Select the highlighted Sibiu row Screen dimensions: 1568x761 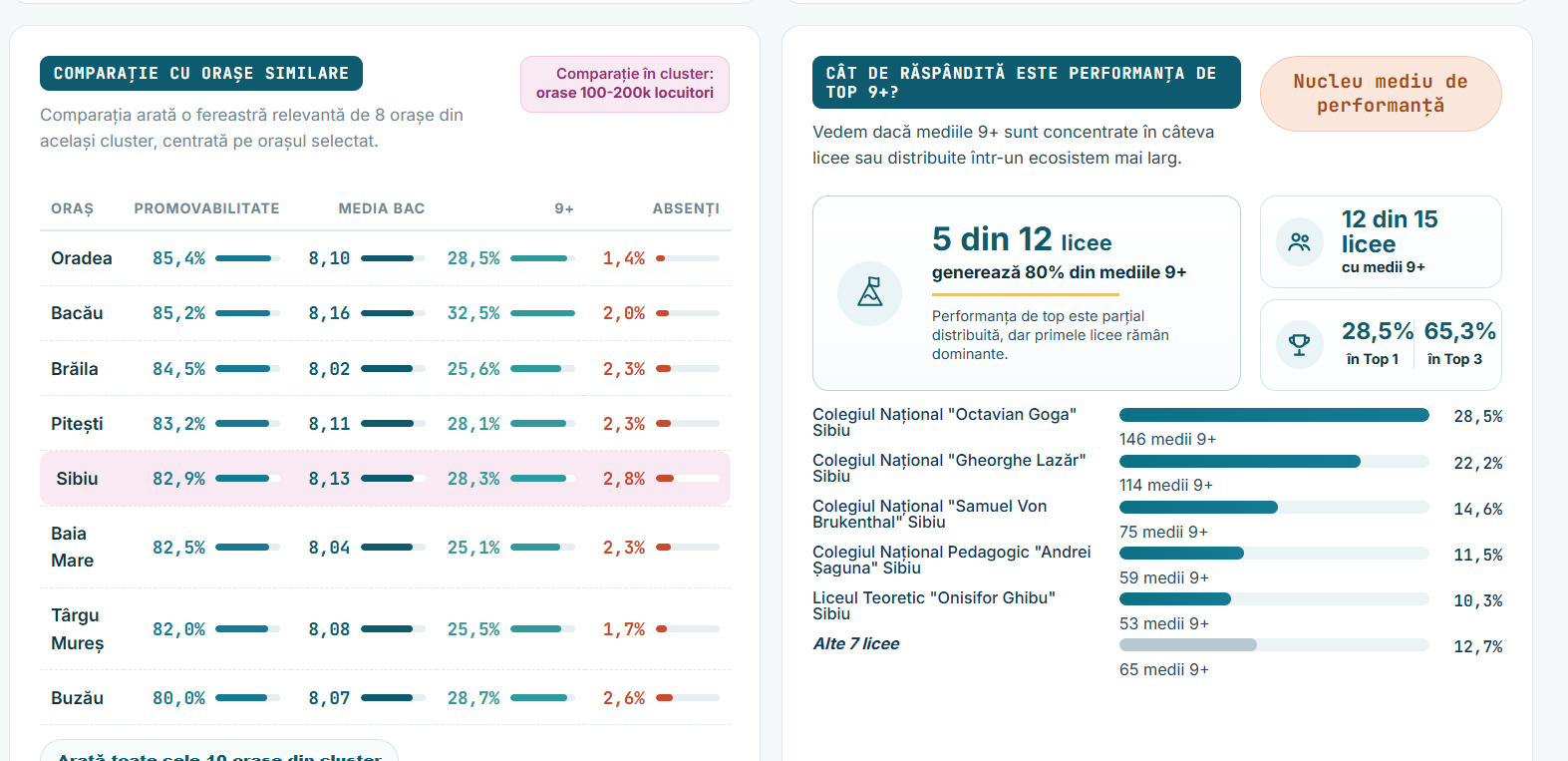[385, 479]
